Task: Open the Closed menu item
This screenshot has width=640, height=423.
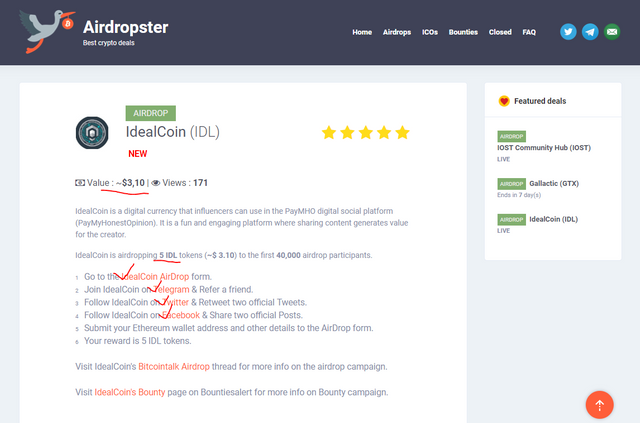Action: click(500, 32)
